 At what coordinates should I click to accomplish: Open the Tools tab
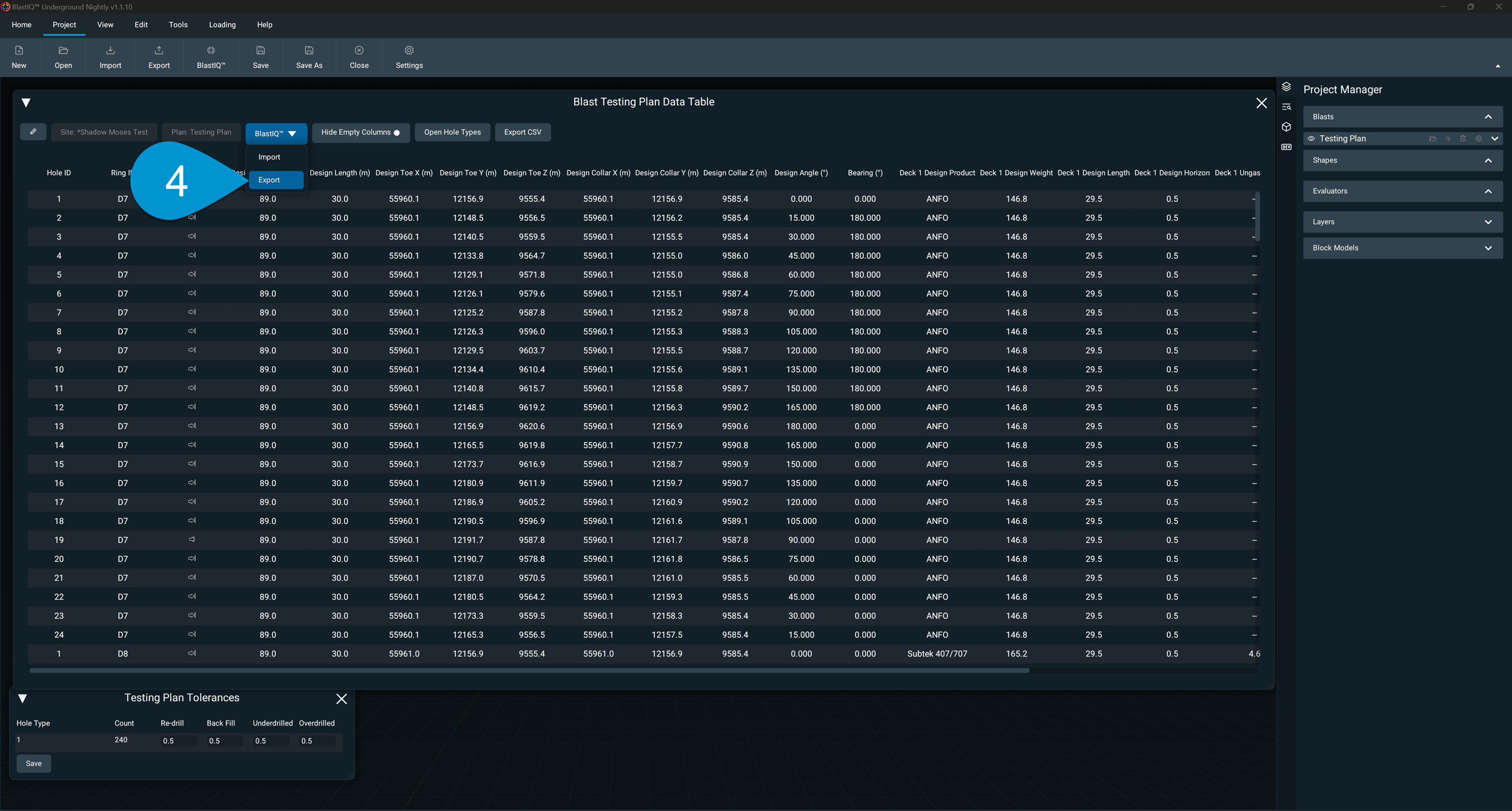(x=178, y=25)
